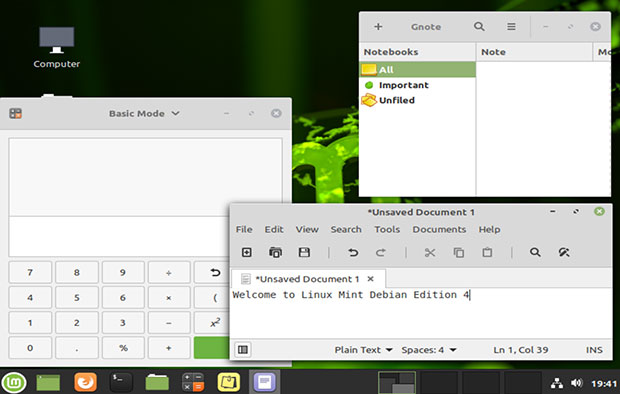Click the calculator key 2
Screen dimensions: 620x394
77,323
